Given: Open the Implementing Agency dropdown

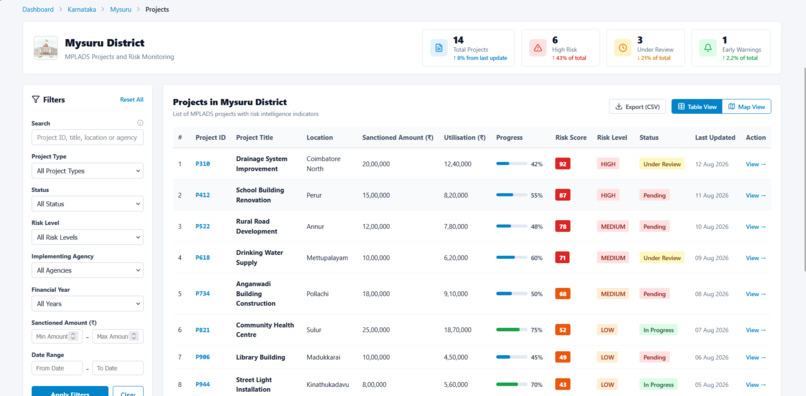Looking at the screenshot, I should point(87,271).
